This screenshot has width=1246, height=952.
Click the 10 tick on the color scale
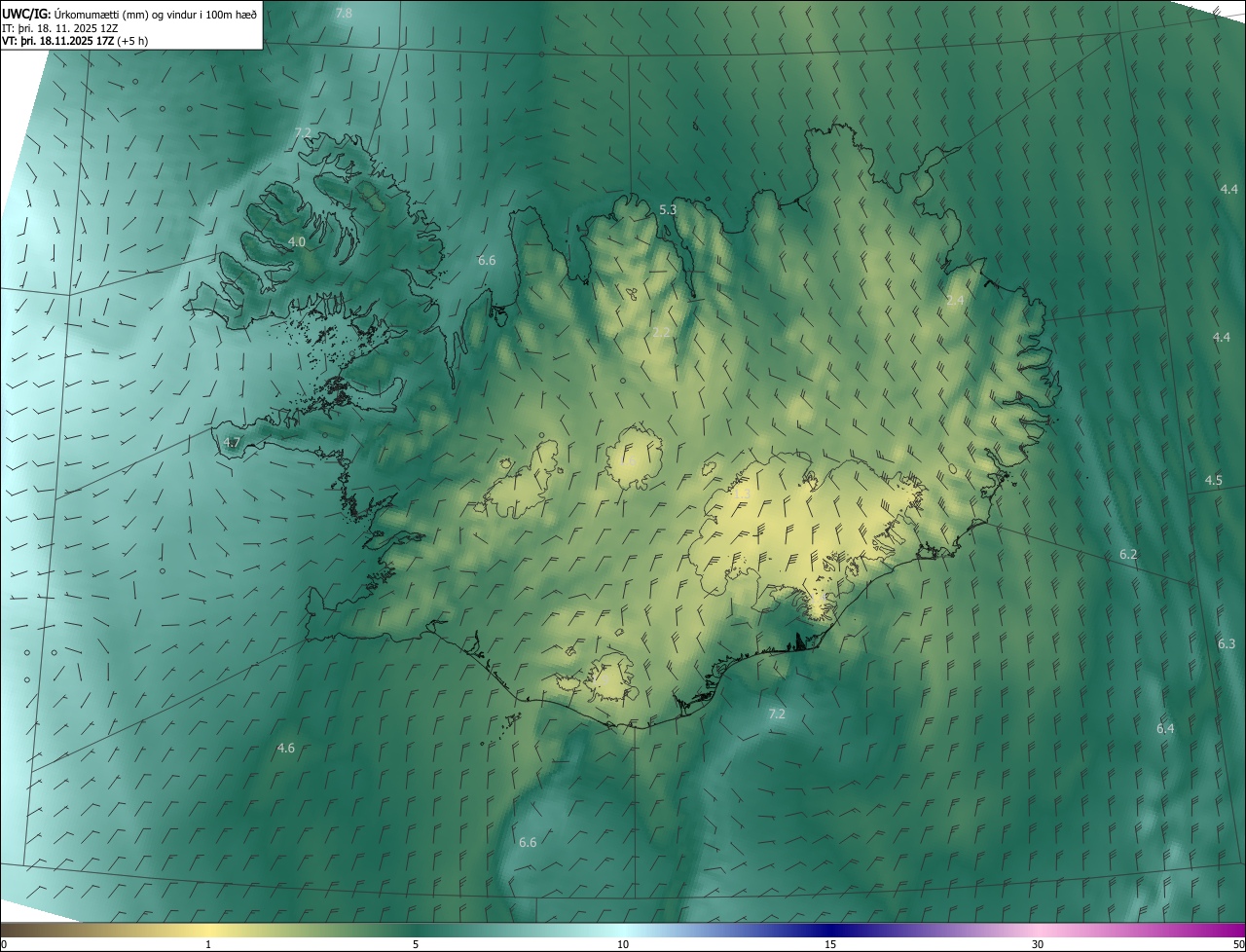[623, 945]
